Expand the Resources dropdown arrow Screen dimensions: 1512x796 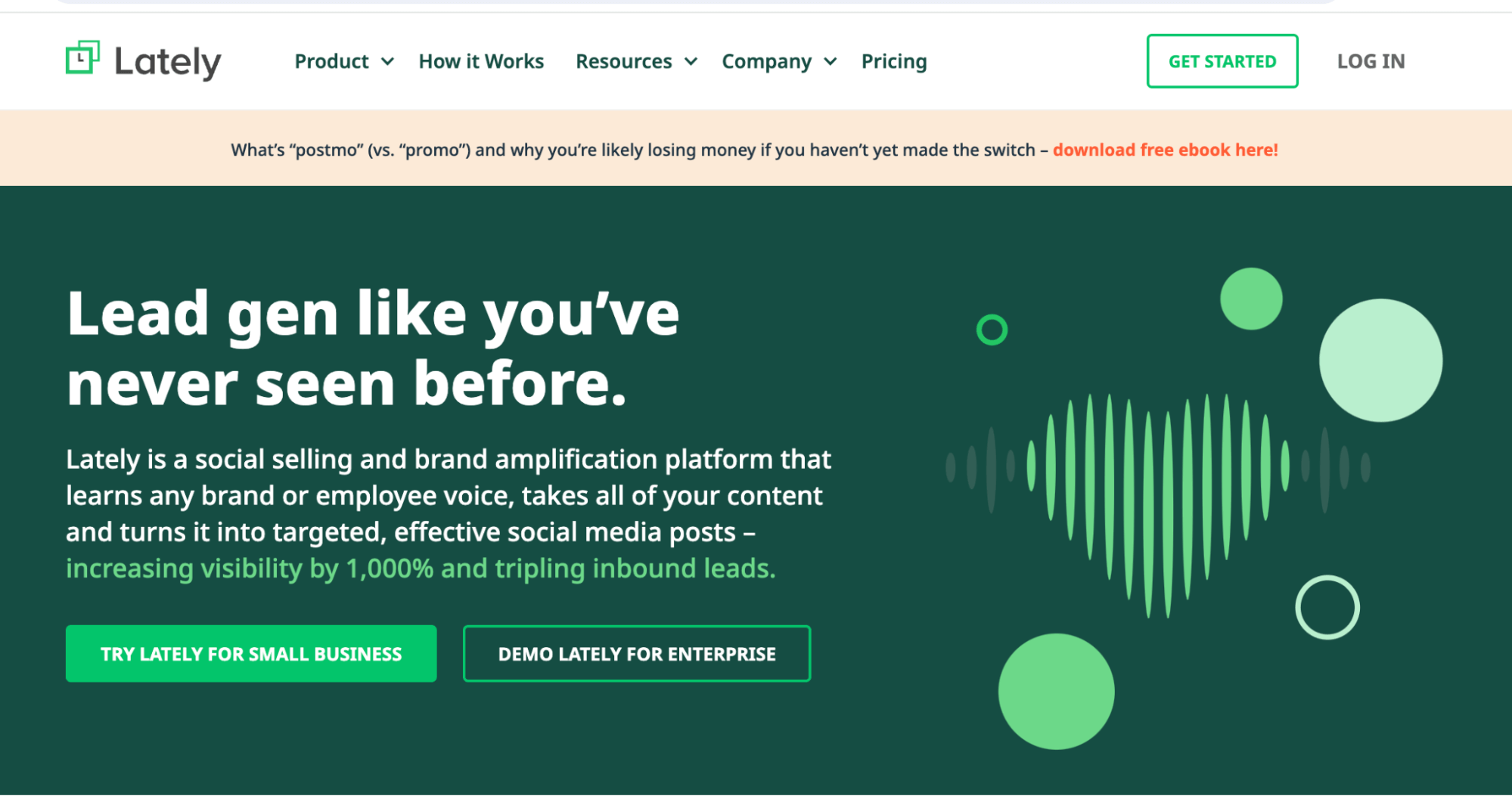(x=691, y=62)
